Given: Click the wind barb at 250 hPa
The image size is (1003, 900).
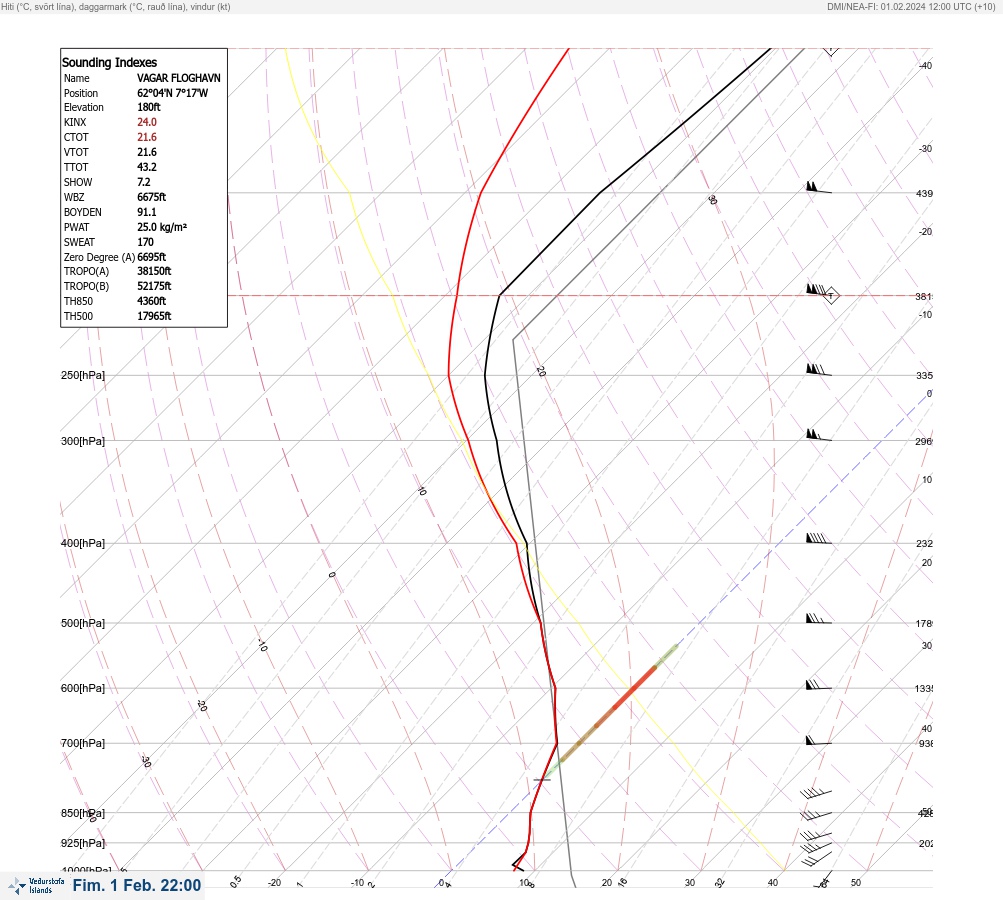Looking at the screenshot, I should point(818,370).
